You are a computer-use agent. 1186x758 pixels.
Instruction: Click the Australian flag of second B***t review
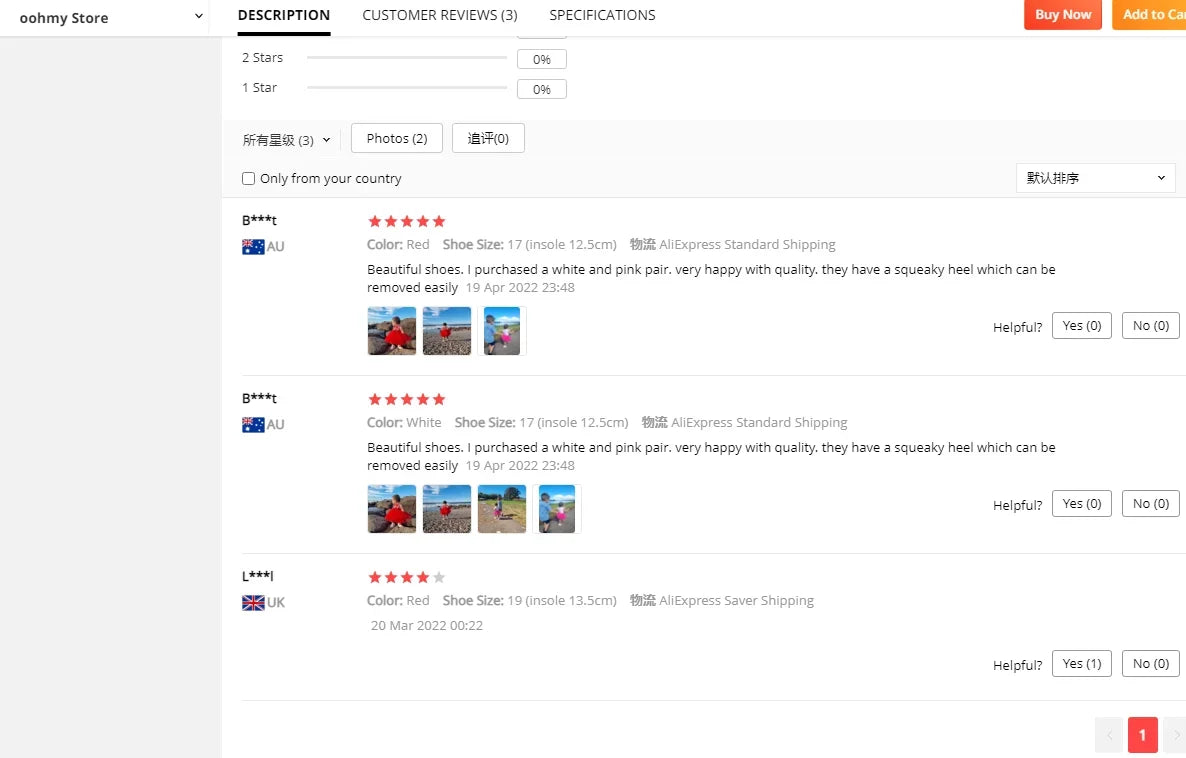(x=253, y=425)
